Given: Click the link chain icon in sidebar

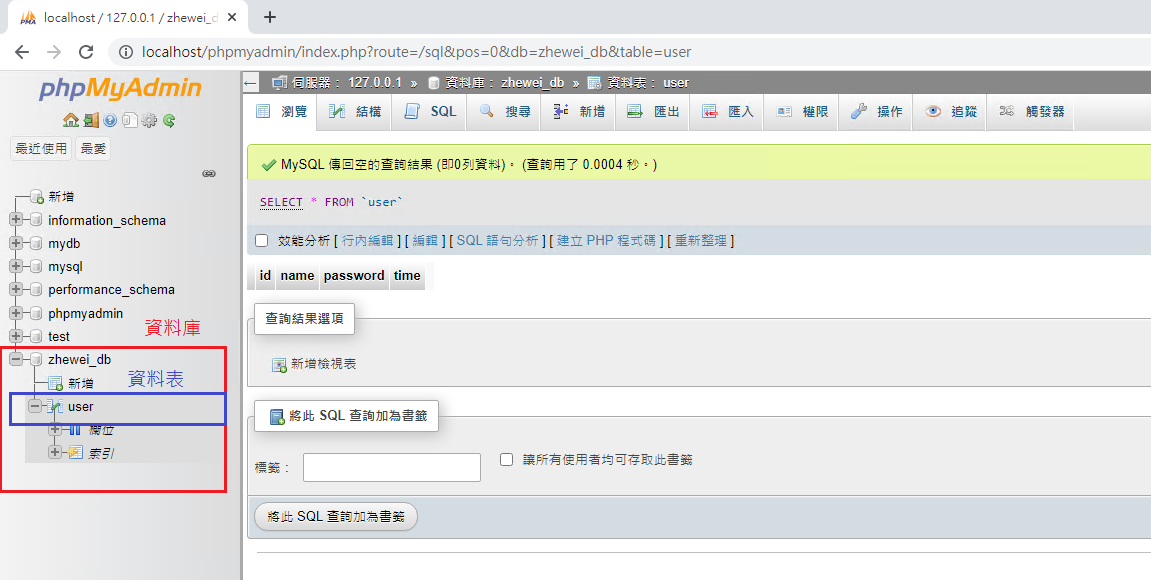Looking at the screenshot, I should pyautogui.click(x=209, y=173).
